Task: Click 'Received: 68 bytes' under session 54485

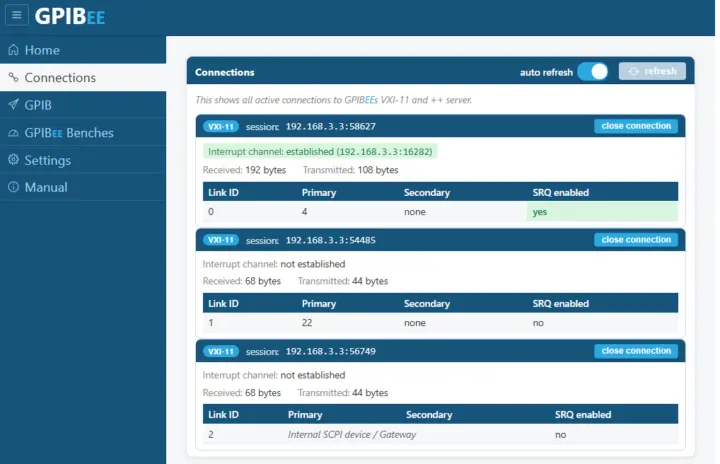Action: [242, 281]
